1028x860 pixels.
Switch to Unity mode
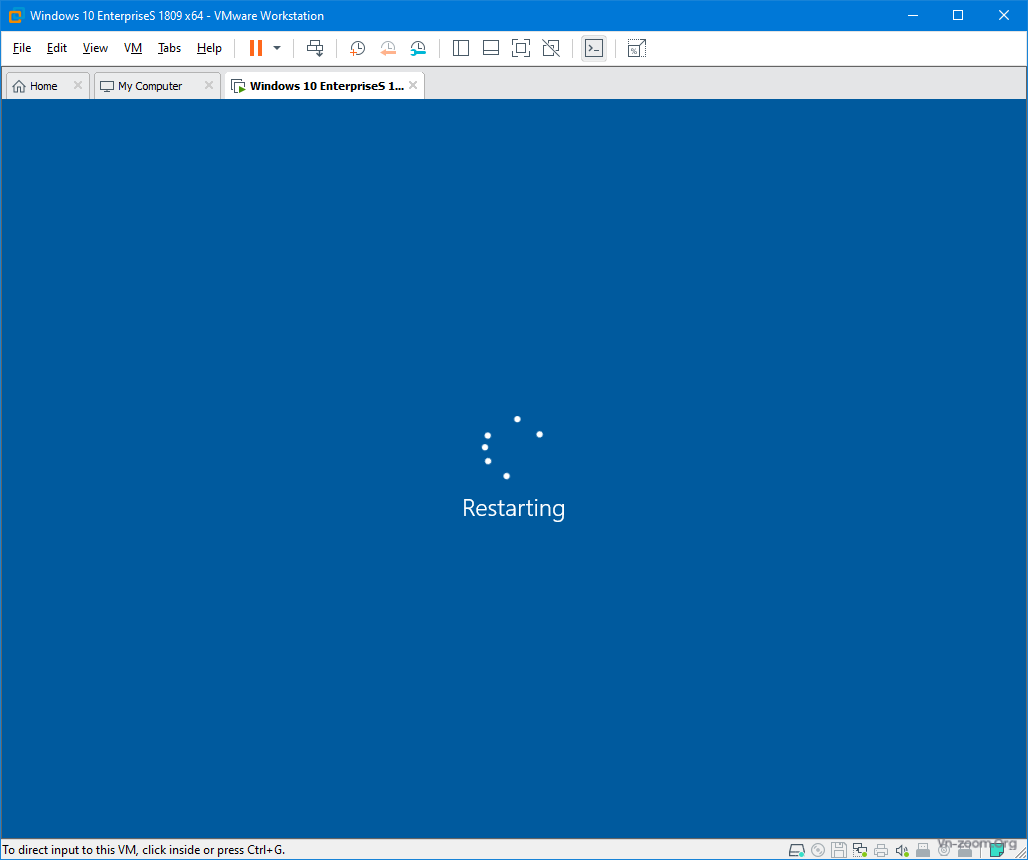[x=551, y=48]
